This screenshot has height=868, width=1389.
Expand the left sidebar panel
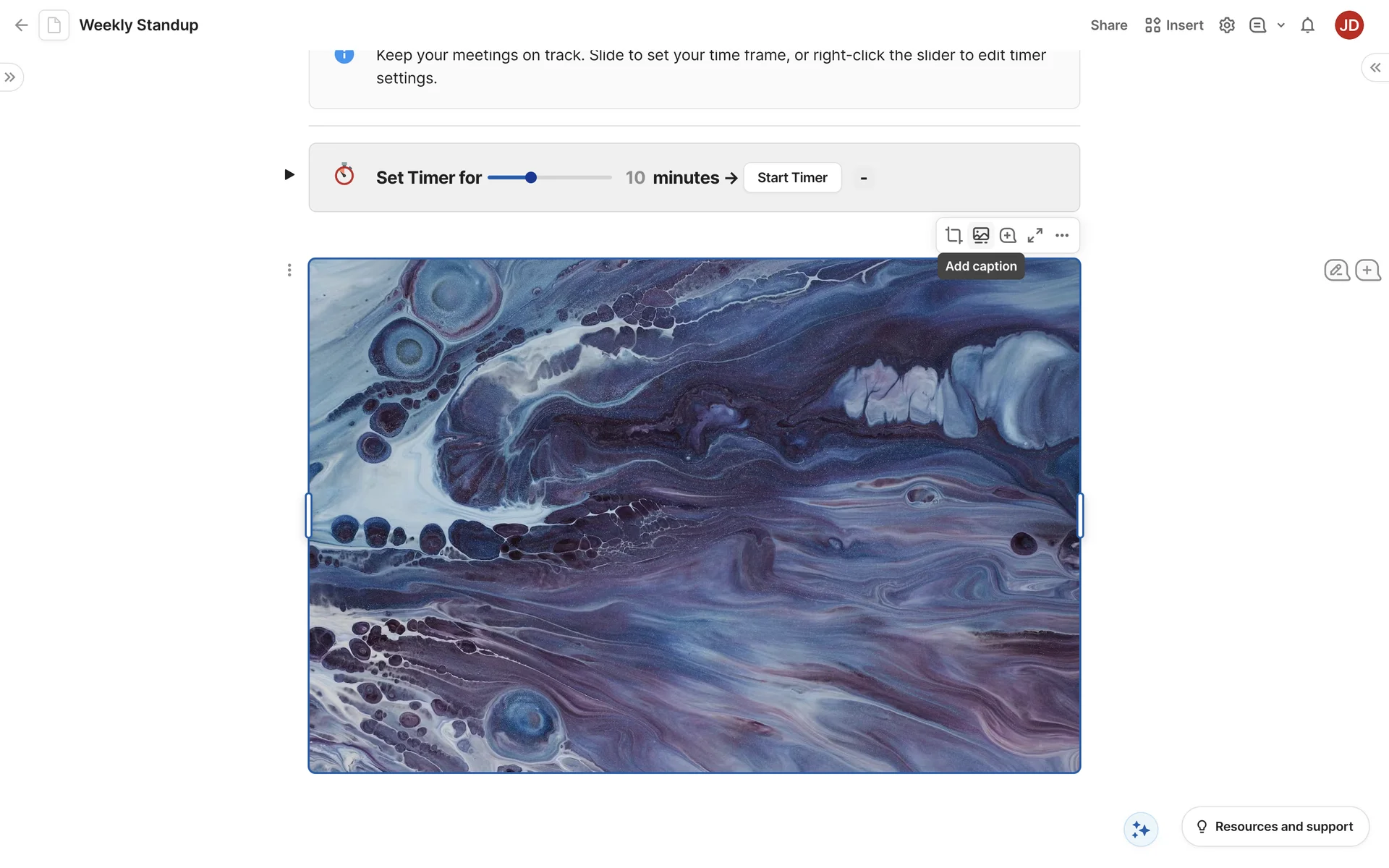pos(10,77)
